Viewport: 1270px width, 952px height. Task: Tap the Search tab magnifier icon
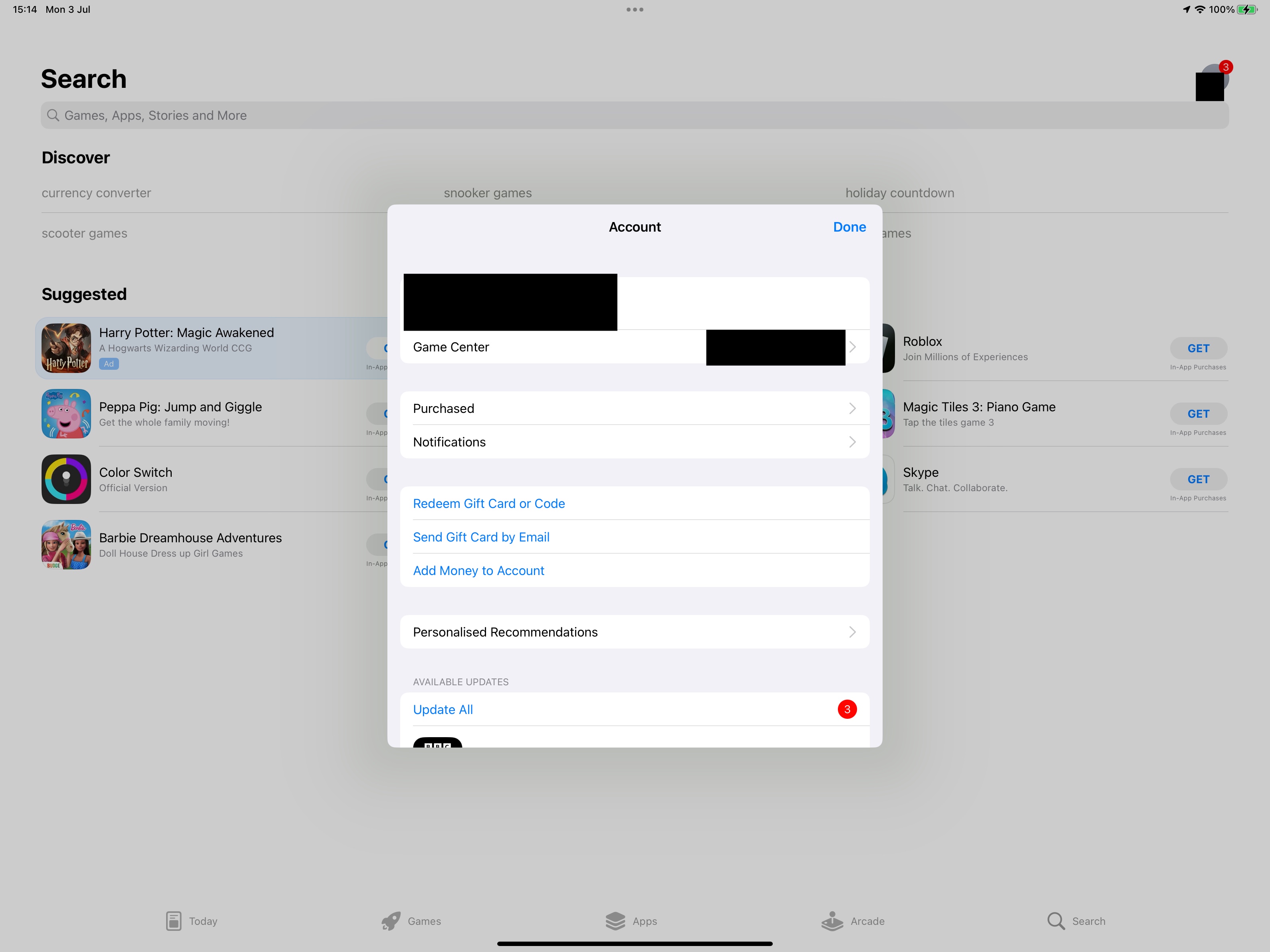click(x=1055, y=920)
